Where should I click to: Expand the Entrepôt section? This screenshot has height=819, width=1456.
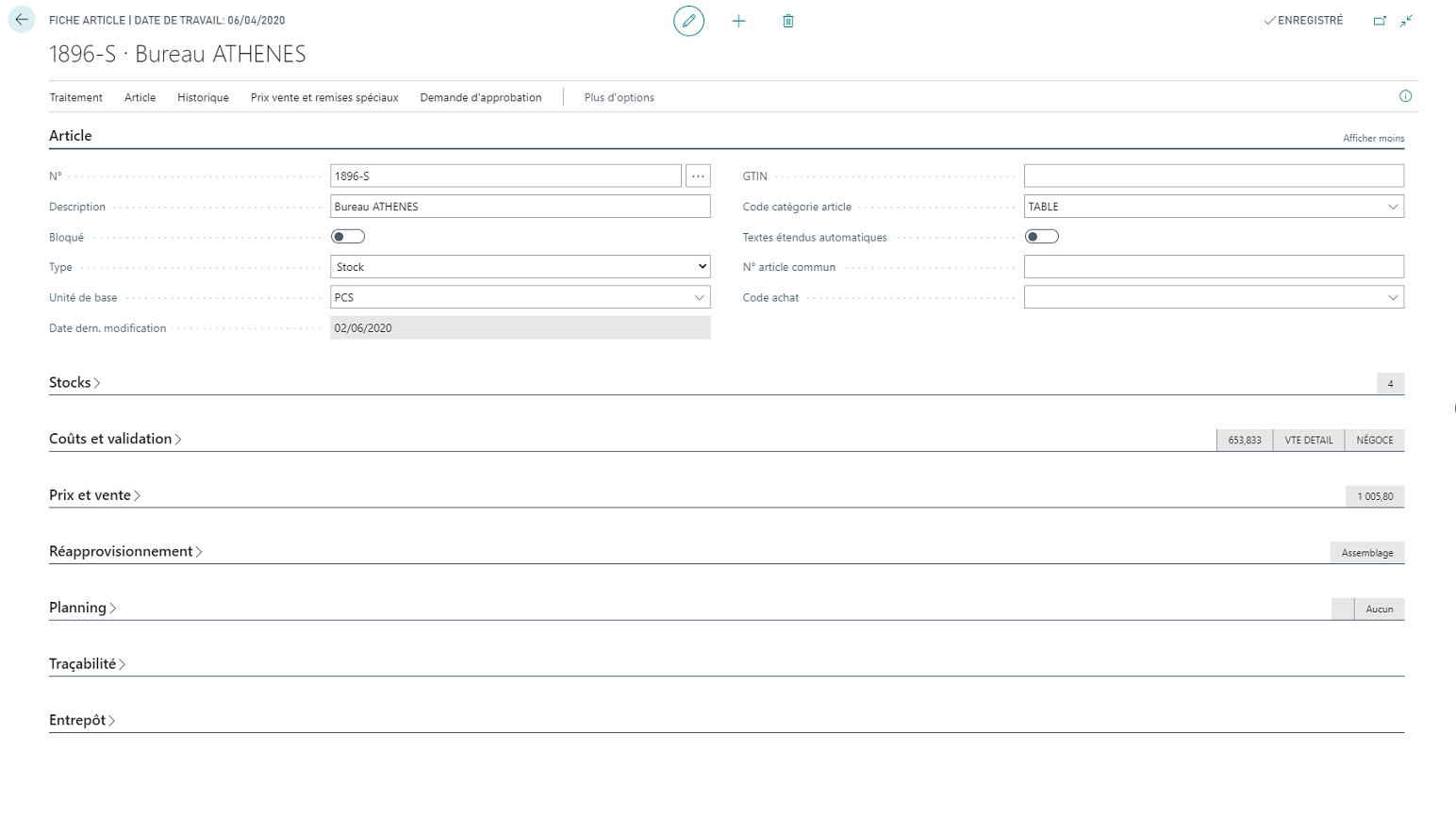(82, 720)
